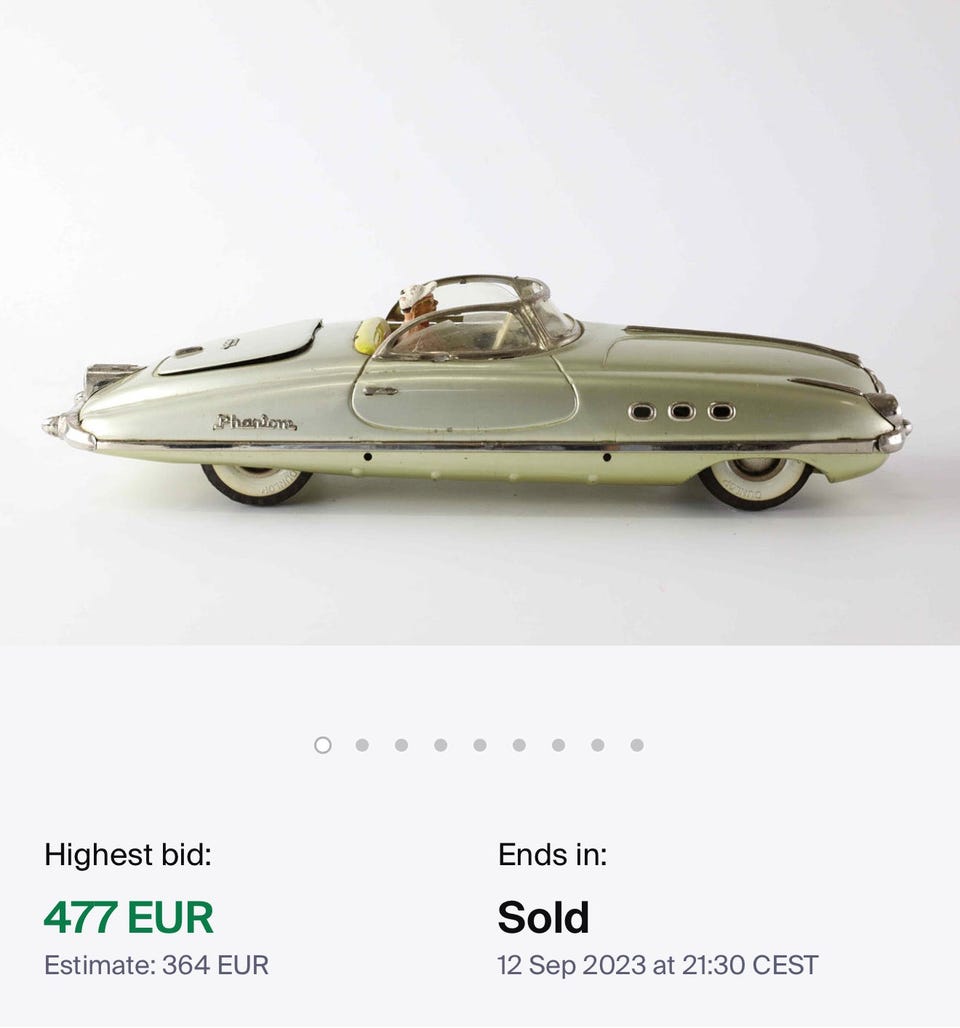Click the Highest bid: label

pos(128,855)
